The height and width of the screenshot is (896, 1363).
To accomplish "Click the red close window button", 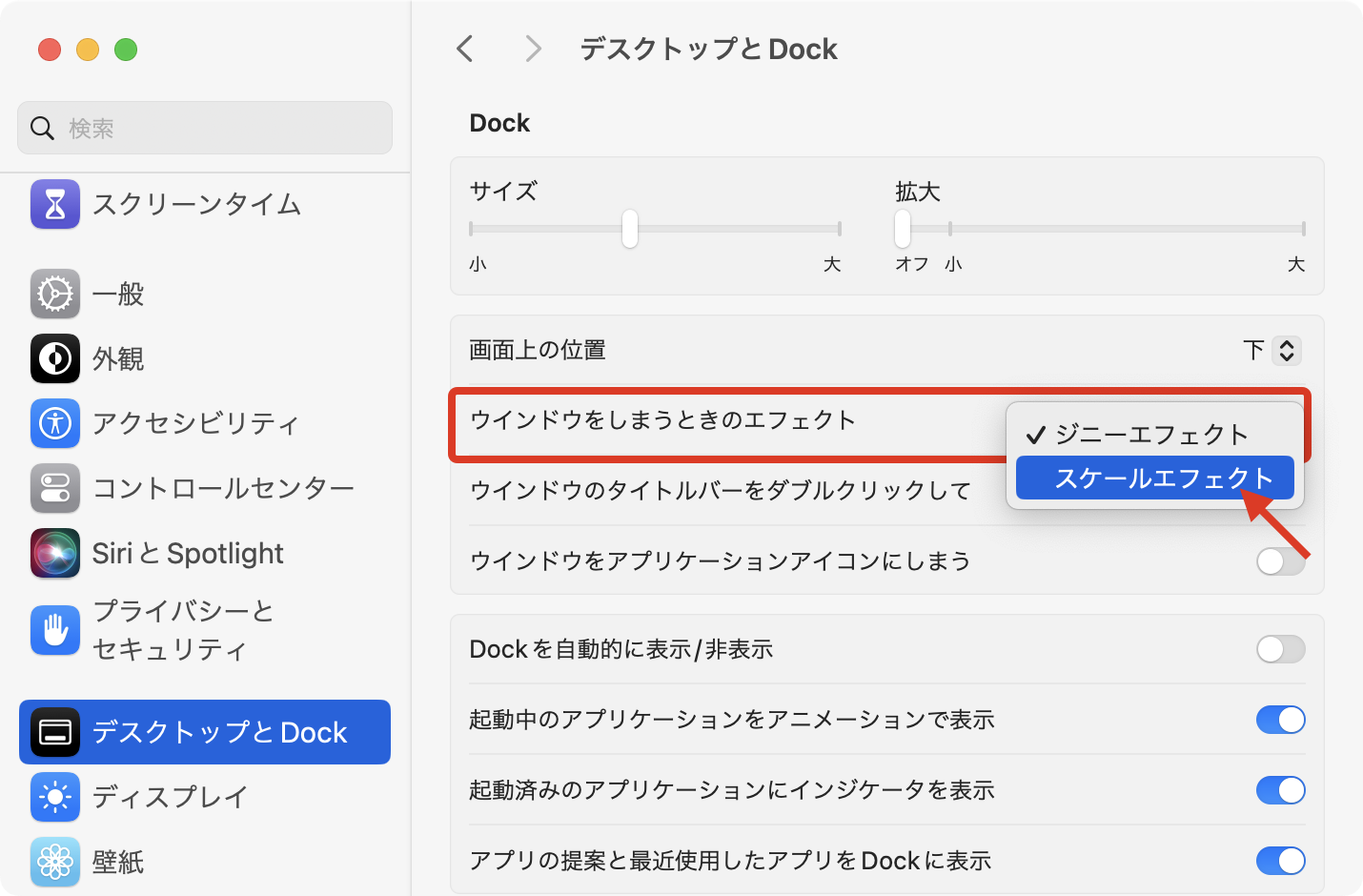I will [x=50, y=50].
